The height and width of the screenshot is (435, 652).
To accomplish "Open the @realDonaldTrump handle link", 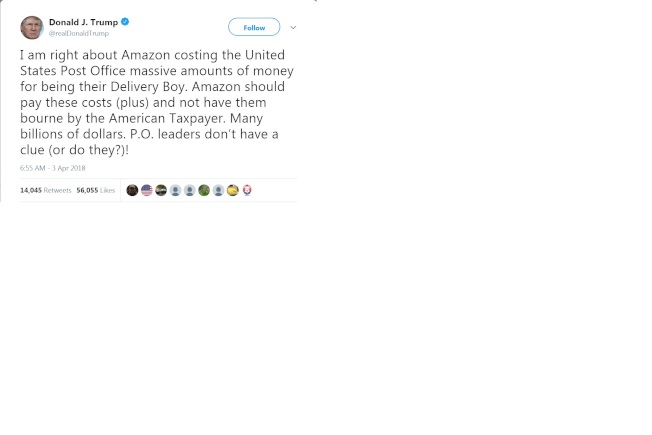I will tap(79, 33).
